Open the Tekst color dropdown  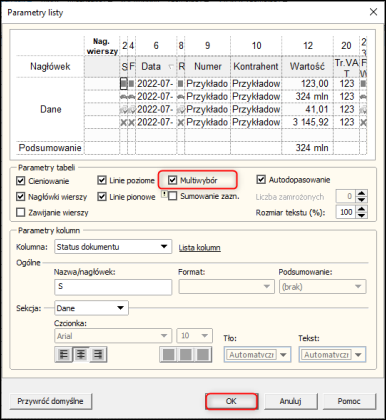point(332,355)
